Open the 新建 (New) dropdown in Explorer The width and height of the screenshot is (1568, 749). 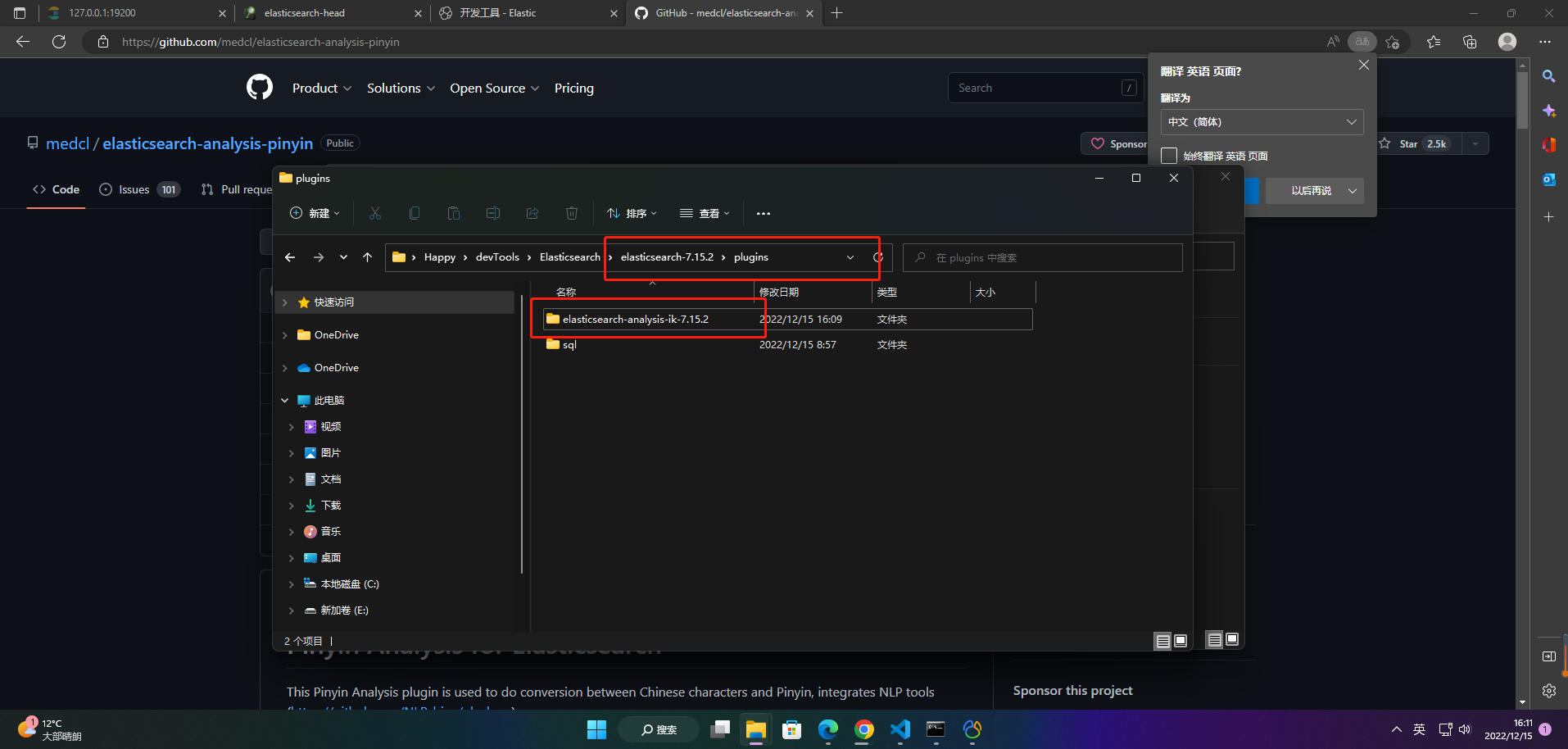(315, 213)
